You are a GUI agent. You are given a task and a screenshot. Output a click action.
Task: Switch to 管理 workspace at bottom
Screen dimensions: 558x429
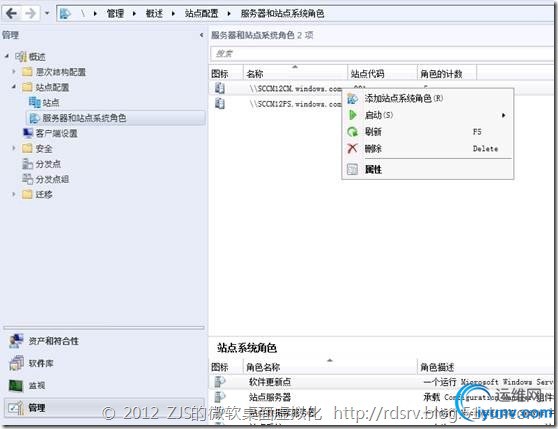tap(104, 407)
